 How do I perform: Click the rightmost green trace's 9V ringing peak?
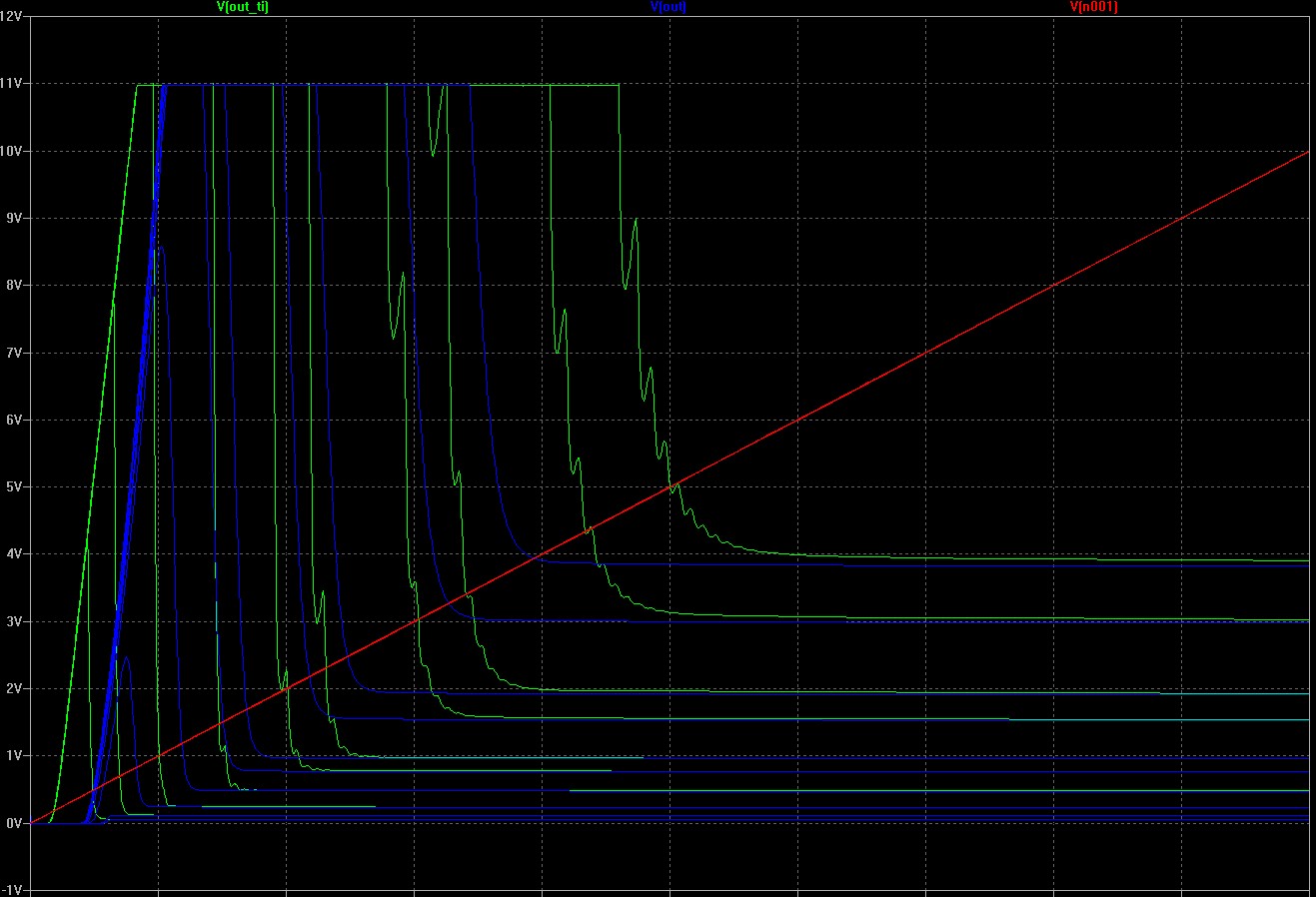(636, 220)
